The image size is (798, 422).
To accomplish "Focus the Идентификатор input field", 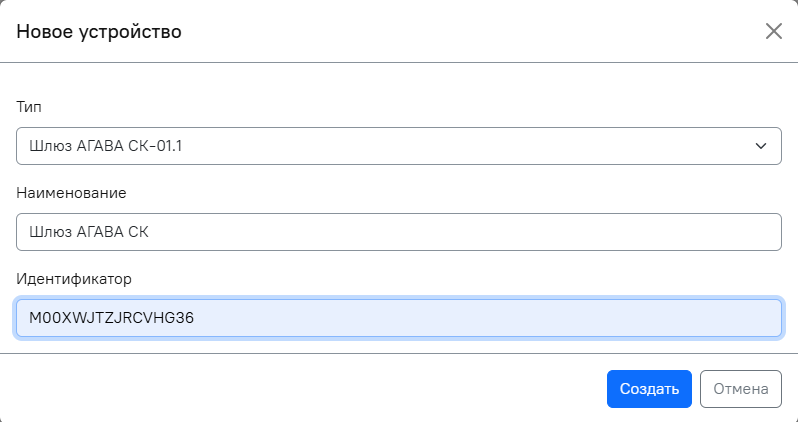I will tap(398, 318).
